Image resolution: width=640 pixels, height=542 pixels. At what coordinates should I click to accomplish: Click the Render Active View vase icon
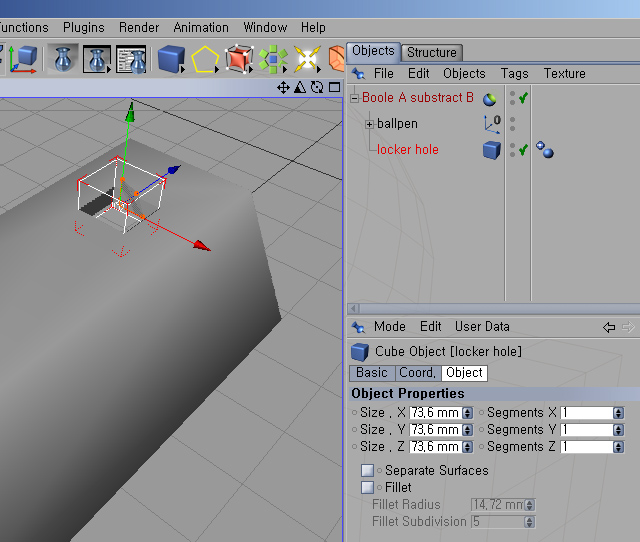64,59
